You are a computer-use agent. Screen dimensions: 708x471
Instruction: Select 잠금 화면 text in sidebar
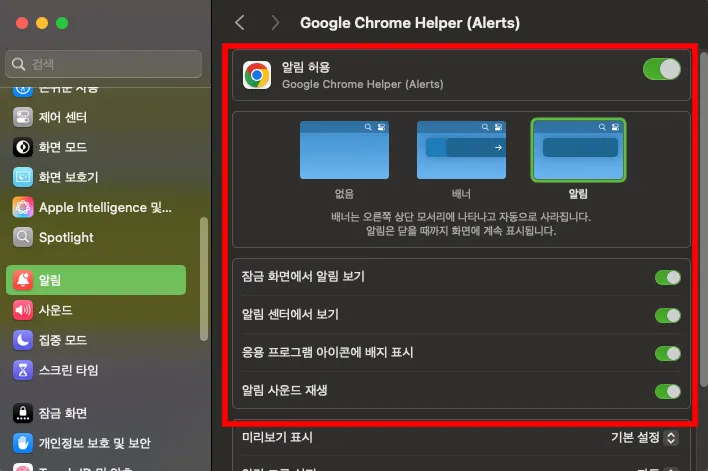(x=63, y=413)
